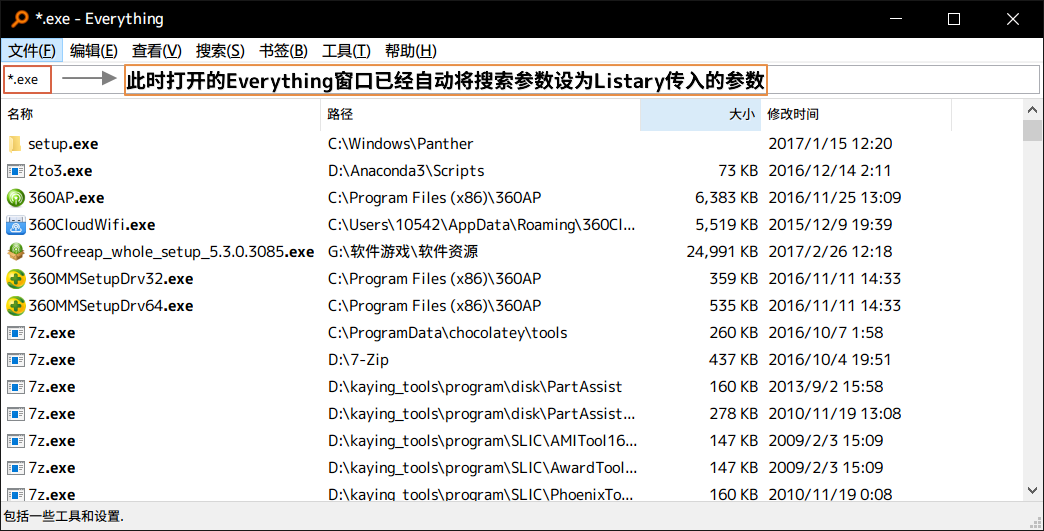The height and width of the screenshot is (531, 1044).
Task: Open the 文件(F) menu
Action: point(32,51)
